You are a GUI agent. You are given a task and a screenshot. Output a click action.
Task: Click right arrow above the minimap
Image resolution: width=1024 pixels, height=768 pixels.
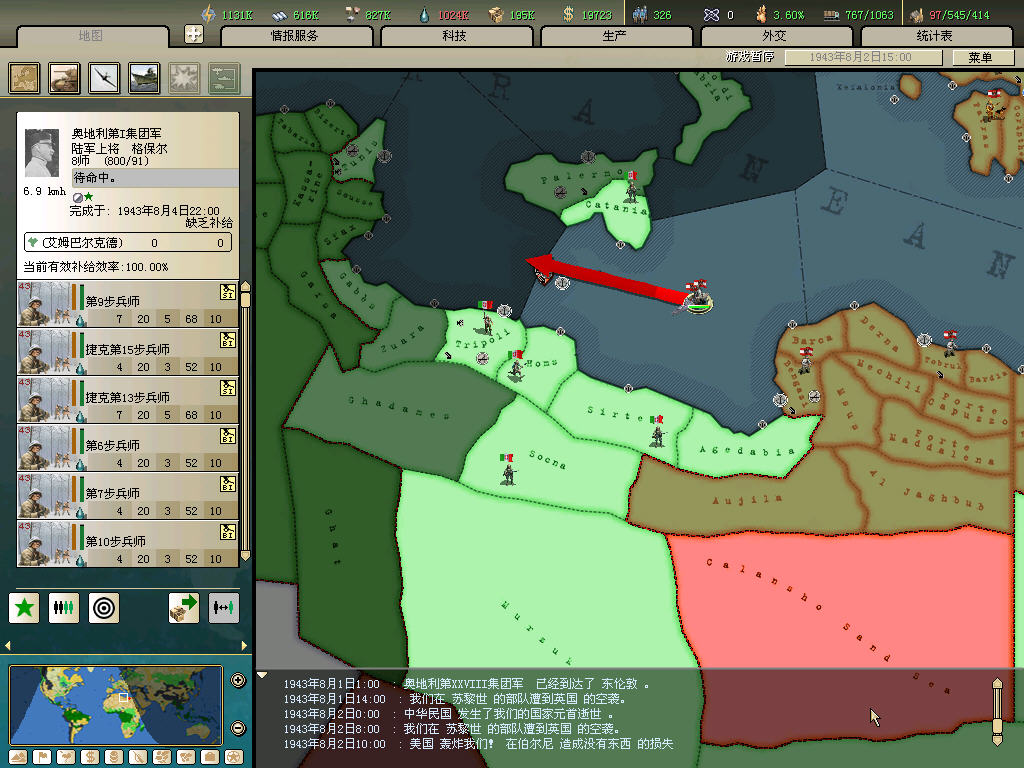(x=243, y=645)
